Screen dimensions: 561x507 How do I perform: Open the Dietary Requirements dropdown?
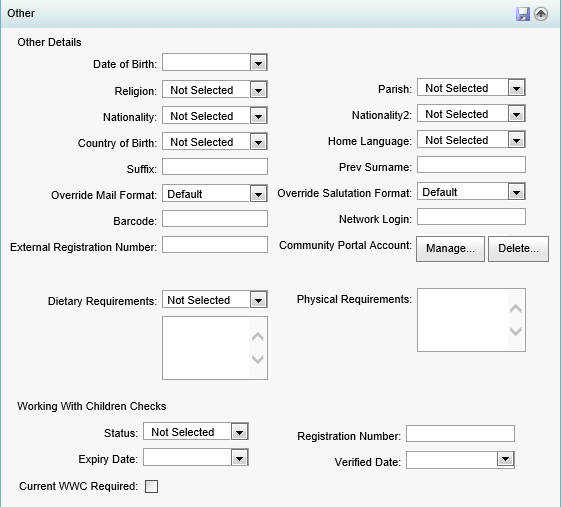click(x=258, y=300)
